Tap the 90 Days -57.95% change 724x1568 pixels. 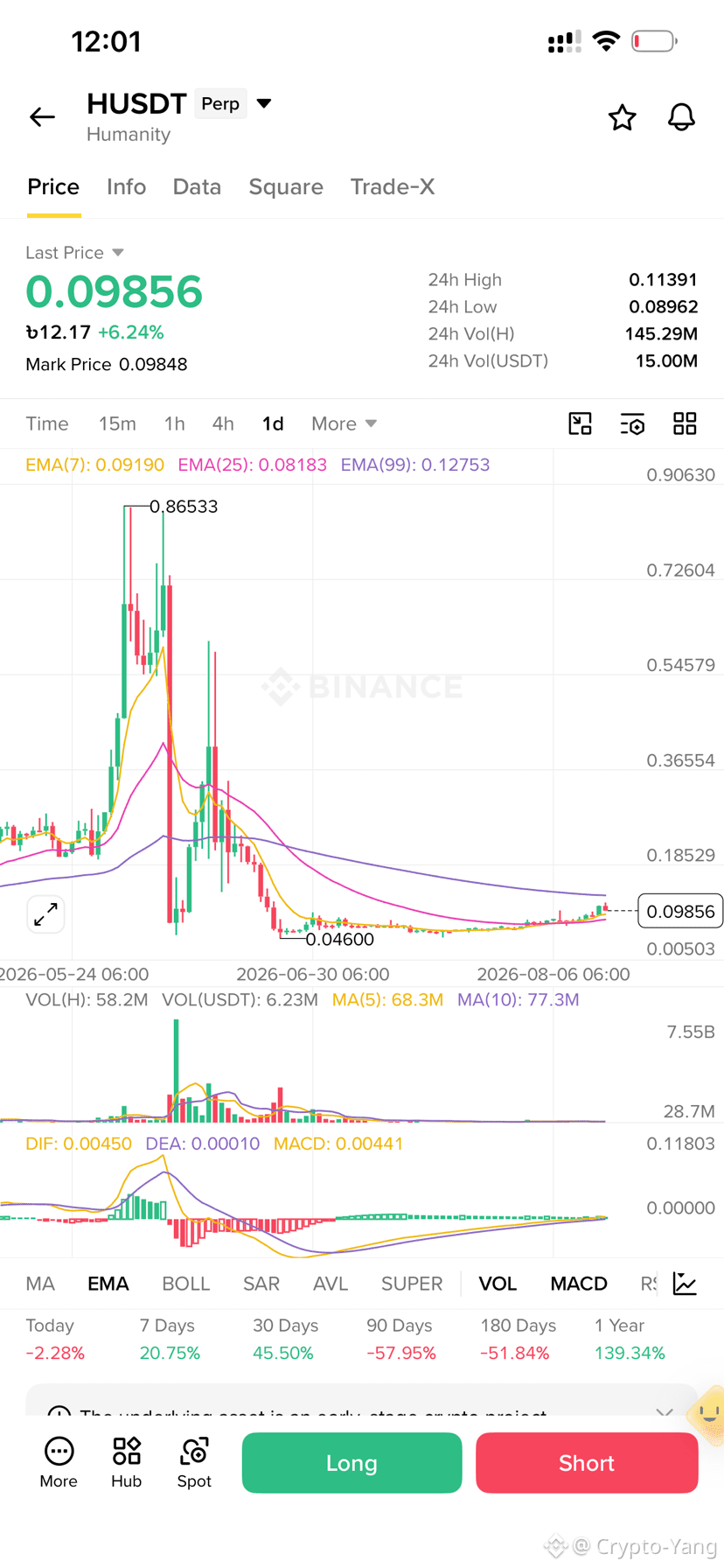pos(401,1340)
